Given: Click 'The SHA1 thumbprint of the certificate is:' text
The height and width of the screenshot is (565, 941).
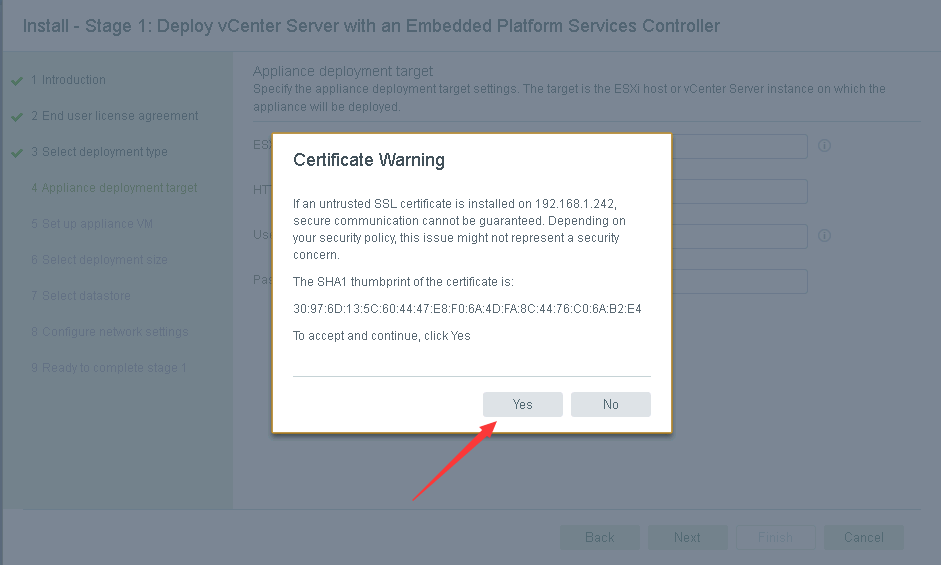Looking at the screenshot, I should click(403, 282).
